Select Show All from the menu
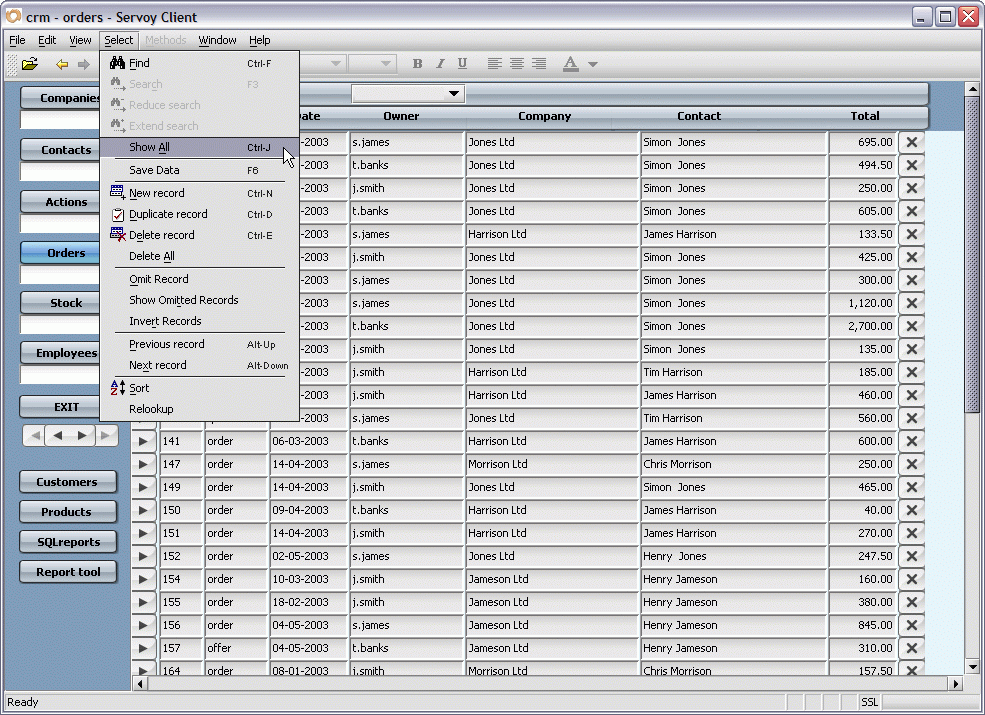Screen dimensions: 985x715 (x=149, y=147)
